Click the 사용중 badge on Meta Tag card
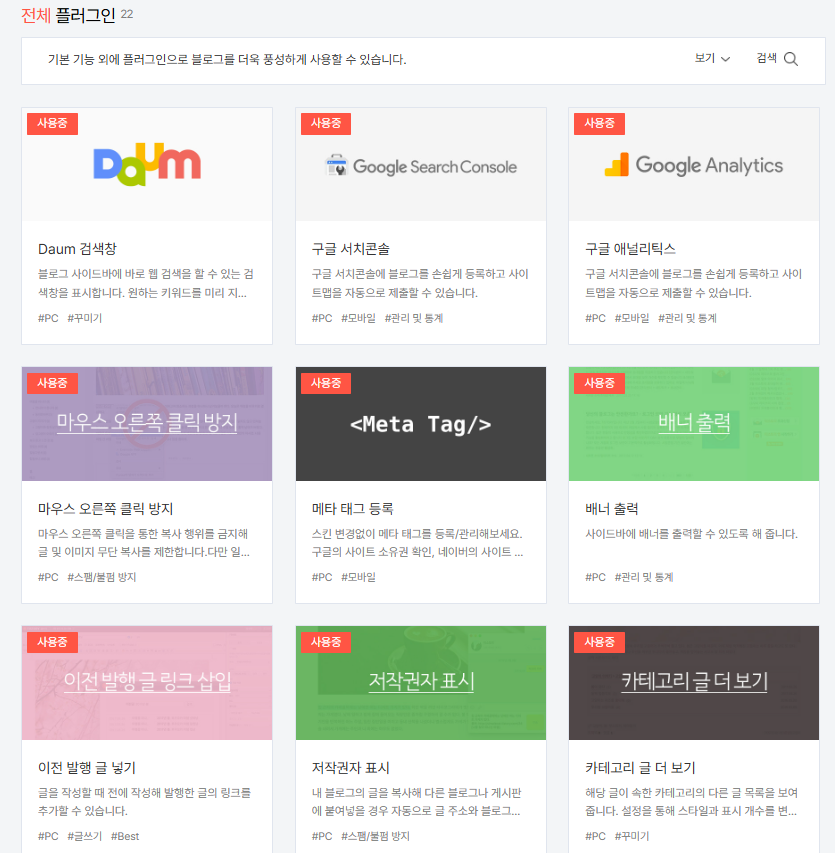 [326, 383]
